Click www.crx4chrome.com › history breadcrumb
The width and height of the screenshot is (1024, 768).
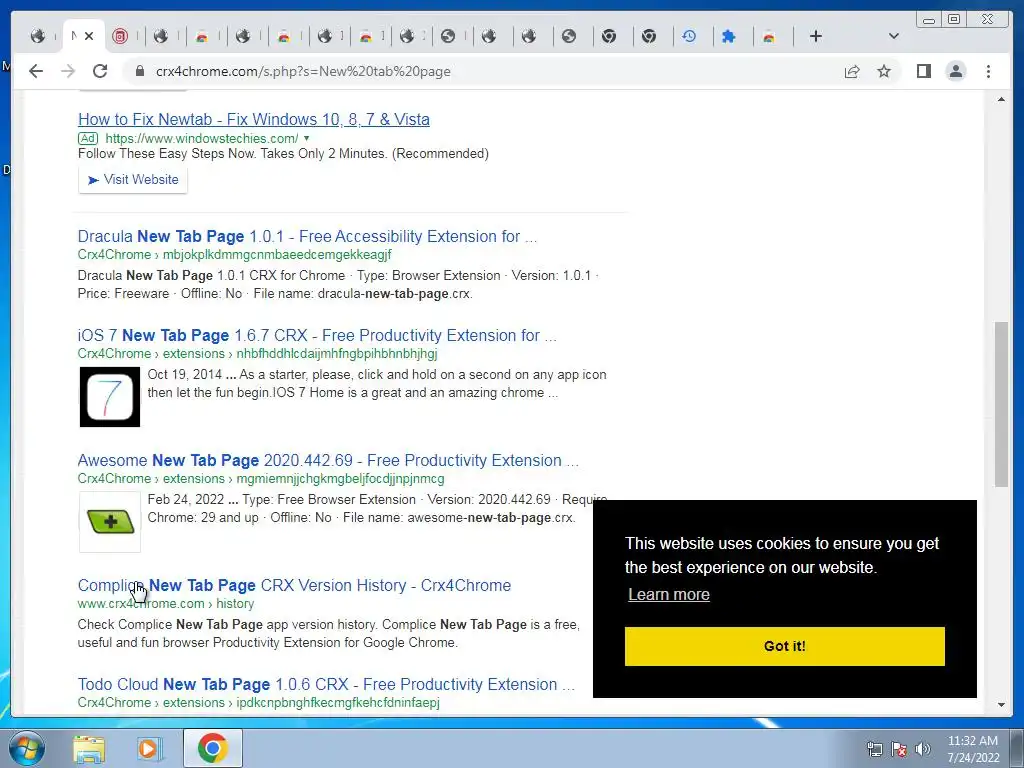coord(166,604)
